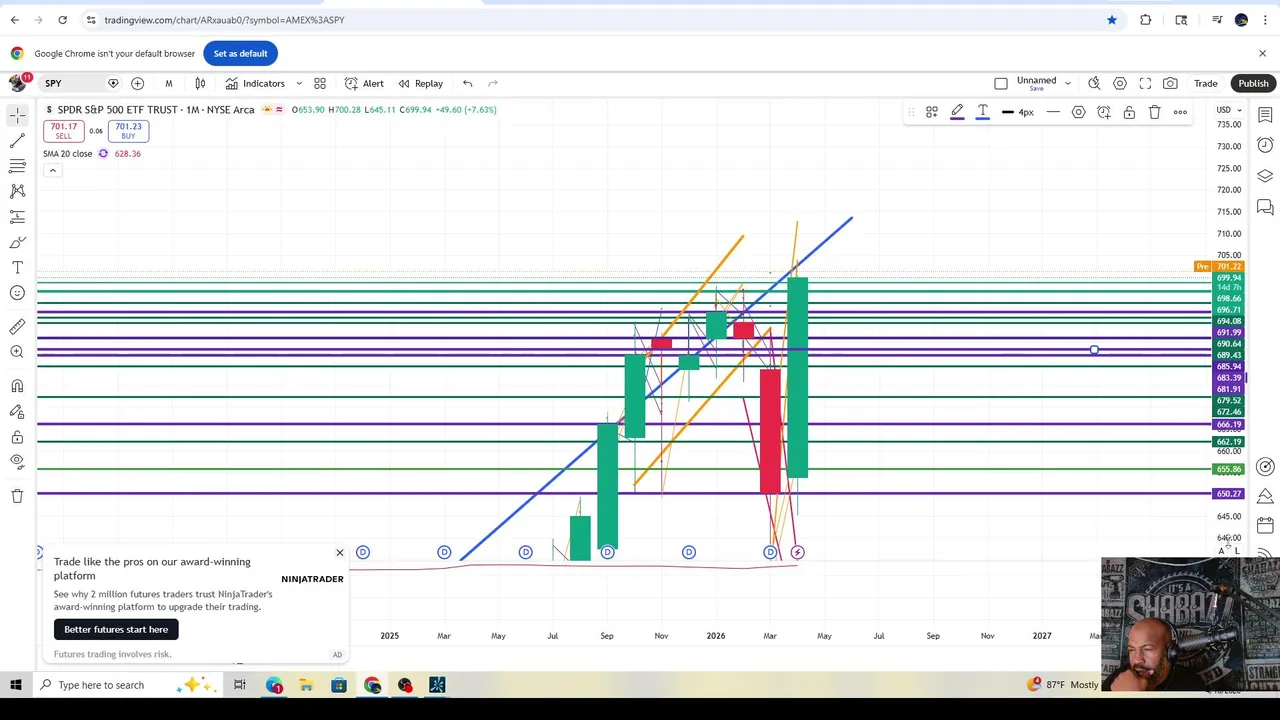Collapse the indicator legend chevron
Screen dimensions: 1280x720
click(x=53, y=170)
